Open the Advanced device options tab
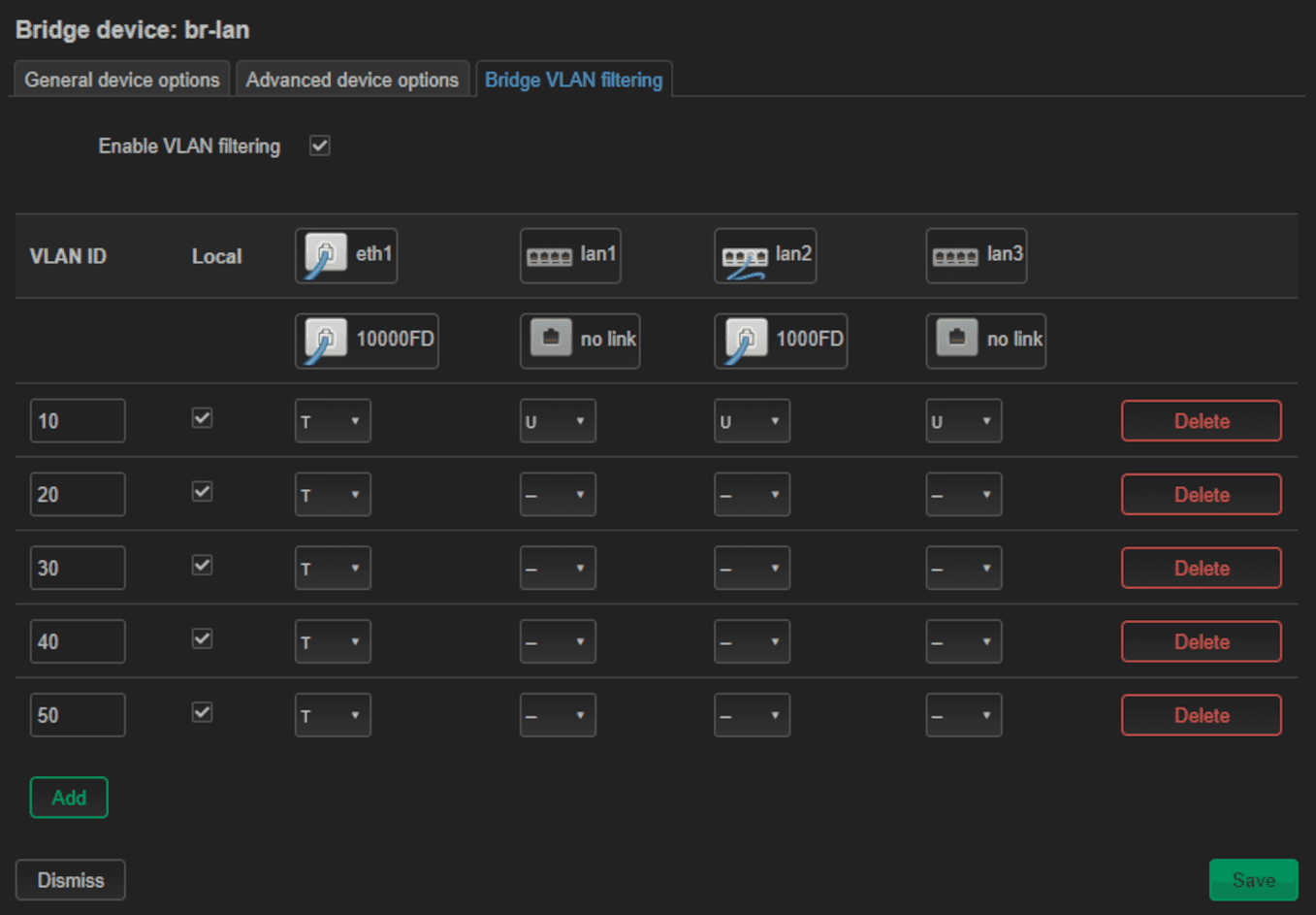 click(x=352, y=80)
